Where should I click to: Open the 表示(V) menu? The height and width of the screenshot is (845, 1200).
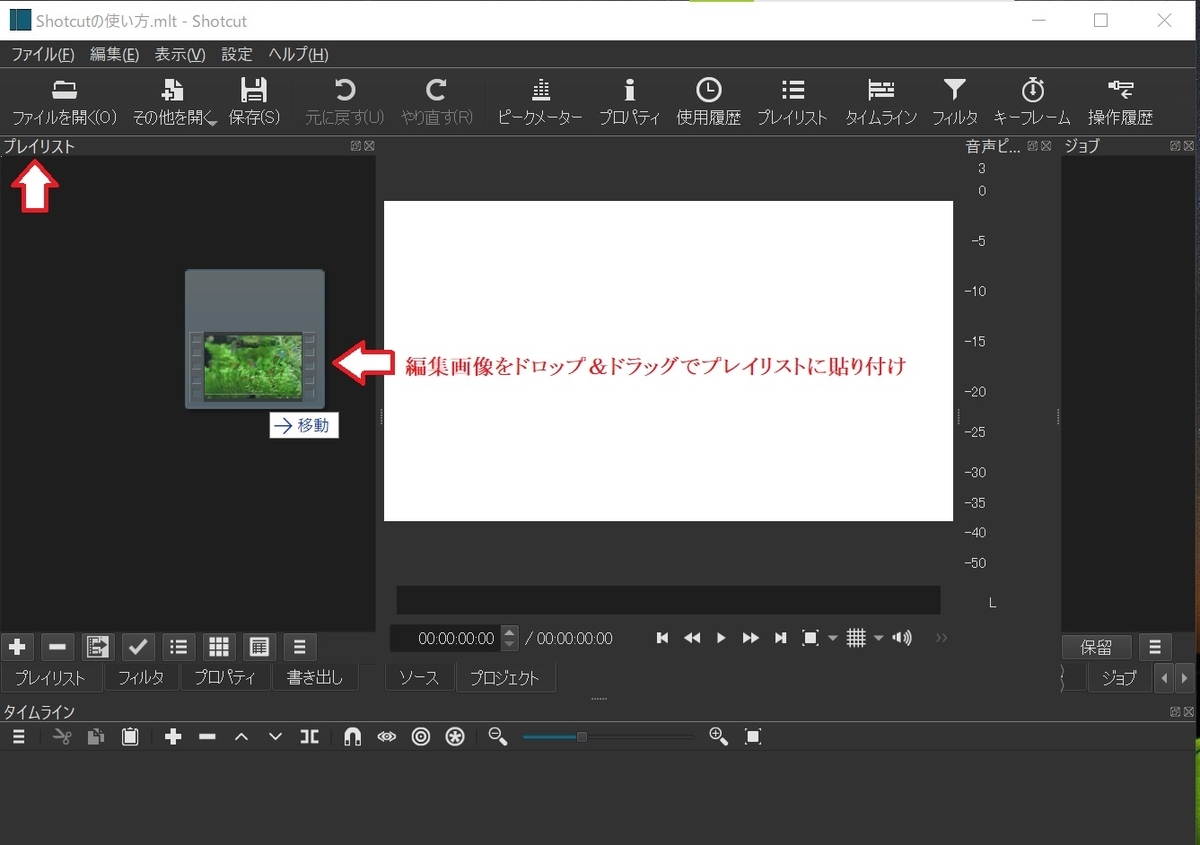point(180,54)
